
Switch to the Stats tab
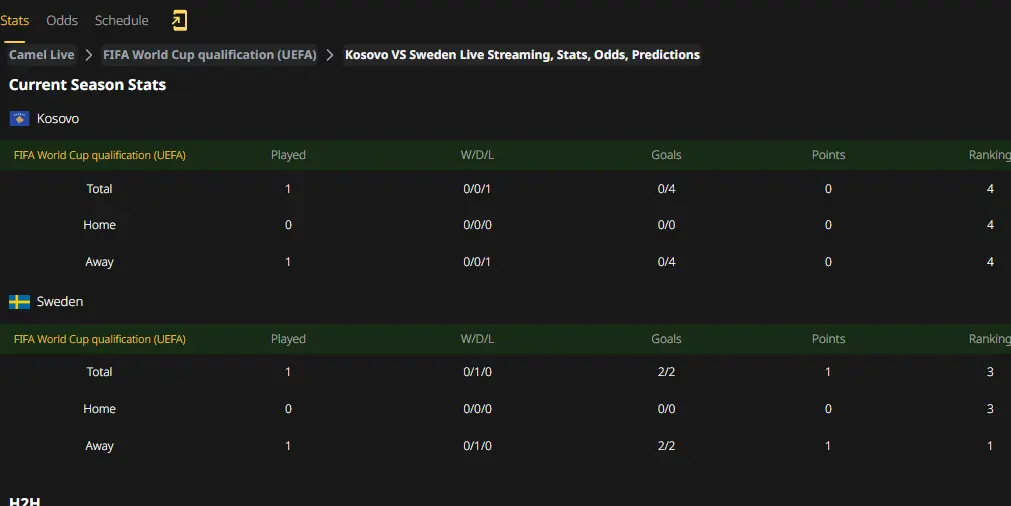tap(14, 21)
